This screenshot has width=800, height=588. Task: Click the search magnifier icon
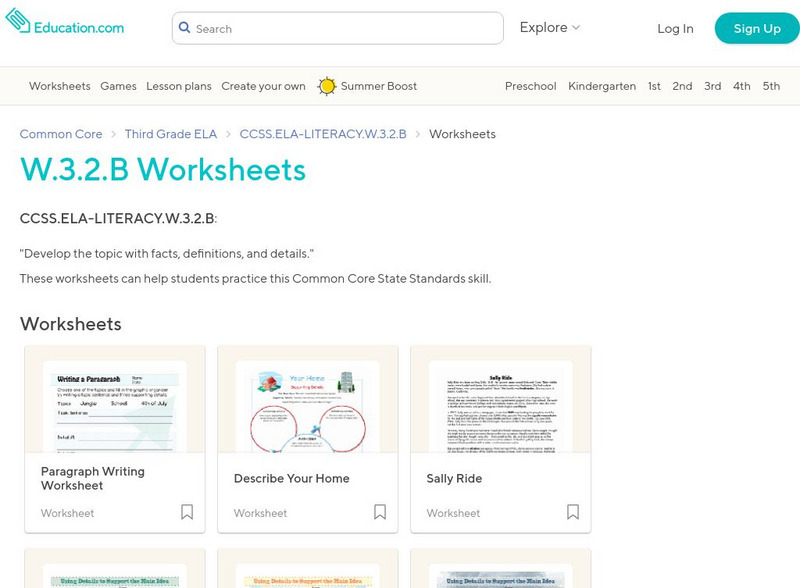(184, 28)
